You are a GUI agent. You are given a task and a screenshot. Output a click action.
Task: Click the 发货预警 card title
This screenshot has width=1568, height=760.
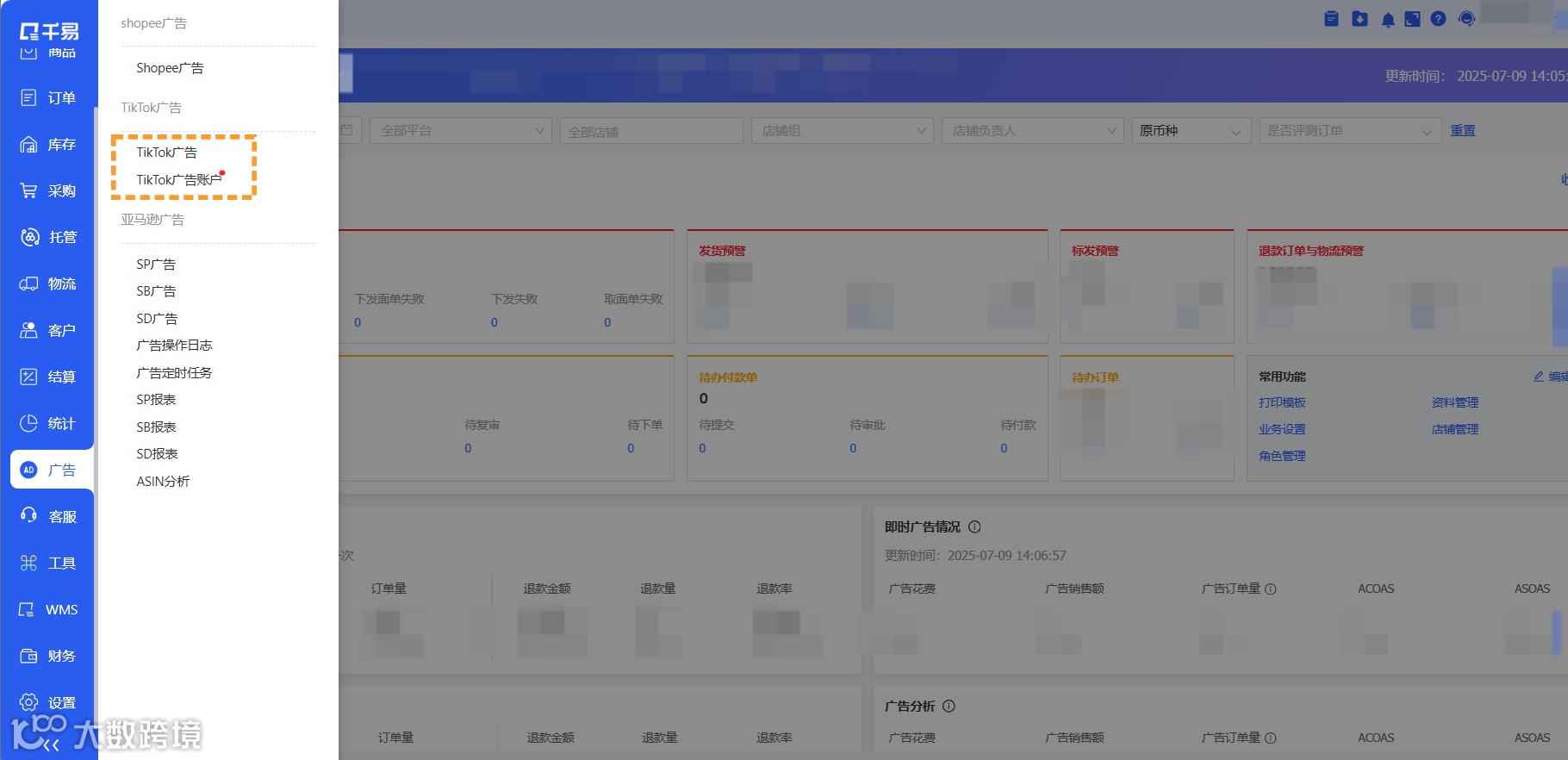point(722,251)
